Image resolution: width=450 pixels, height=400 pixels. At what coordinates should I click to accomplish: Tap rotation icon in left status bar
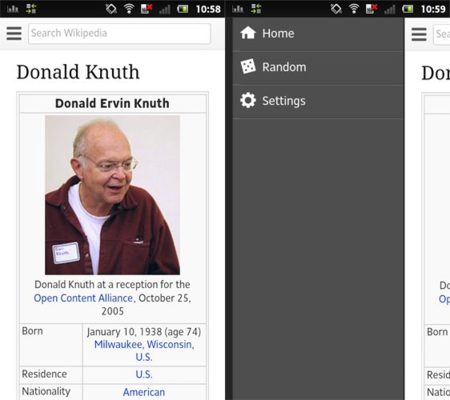coord(111,9)
